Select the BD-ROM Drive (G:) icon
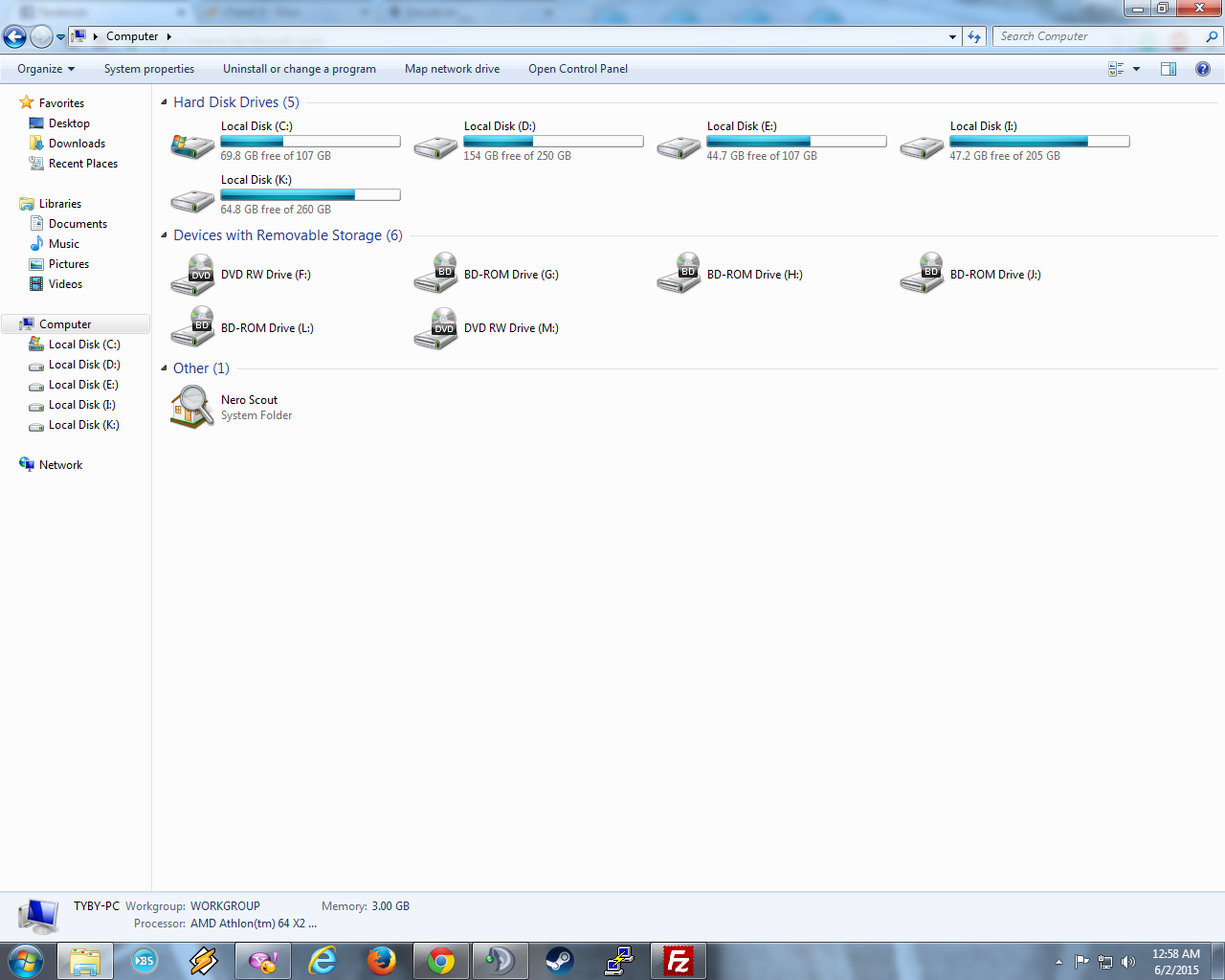1225x980 pixels. pyautogui.click(x=435, y=276)
